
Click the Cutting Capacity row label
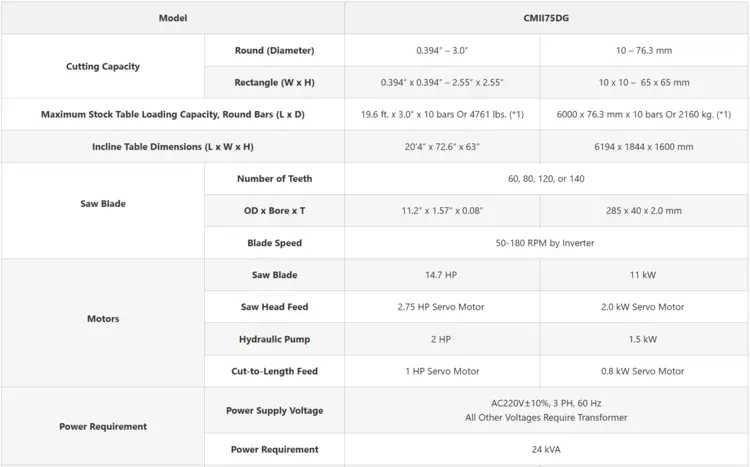pos(102,67)
